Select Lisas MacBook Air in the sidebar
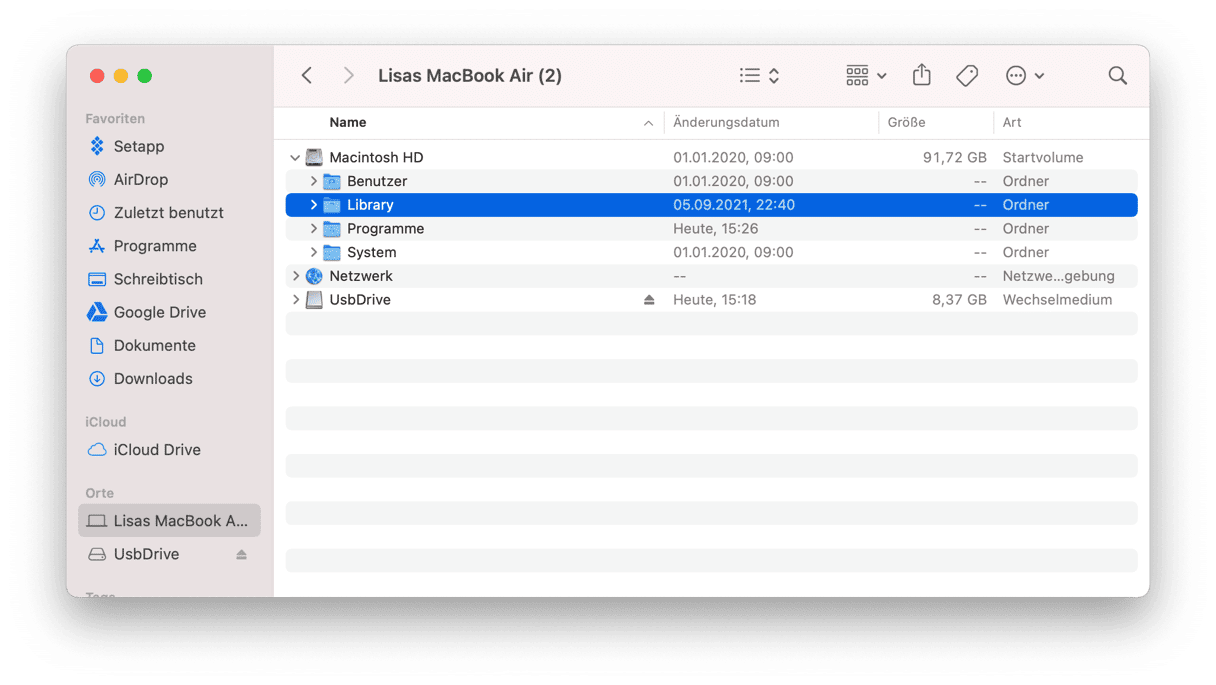The width and height of the screenshot is (1216, 685). pos(169,521)
